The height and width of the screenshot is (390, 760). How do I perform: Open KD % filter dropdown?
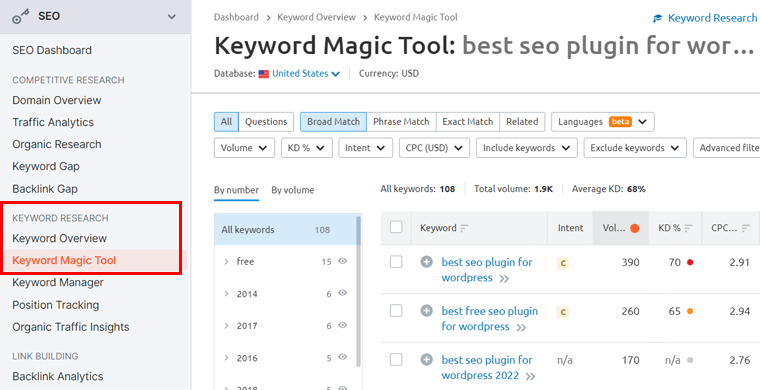[x=306, y=148]
